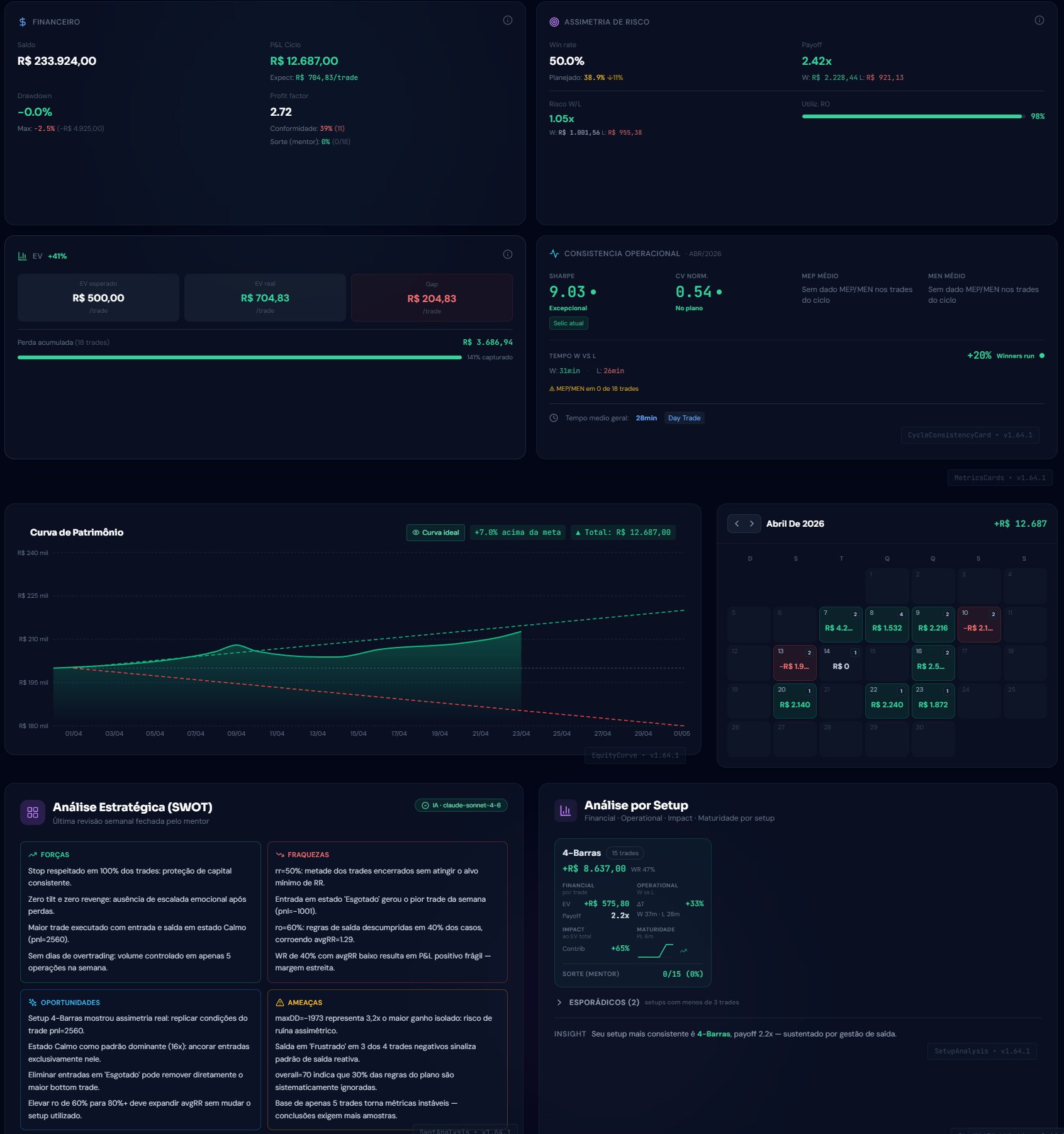Screen dimensions: 1064x1134
Task: Open April 10 losing day cell
Action: [978, 624]
